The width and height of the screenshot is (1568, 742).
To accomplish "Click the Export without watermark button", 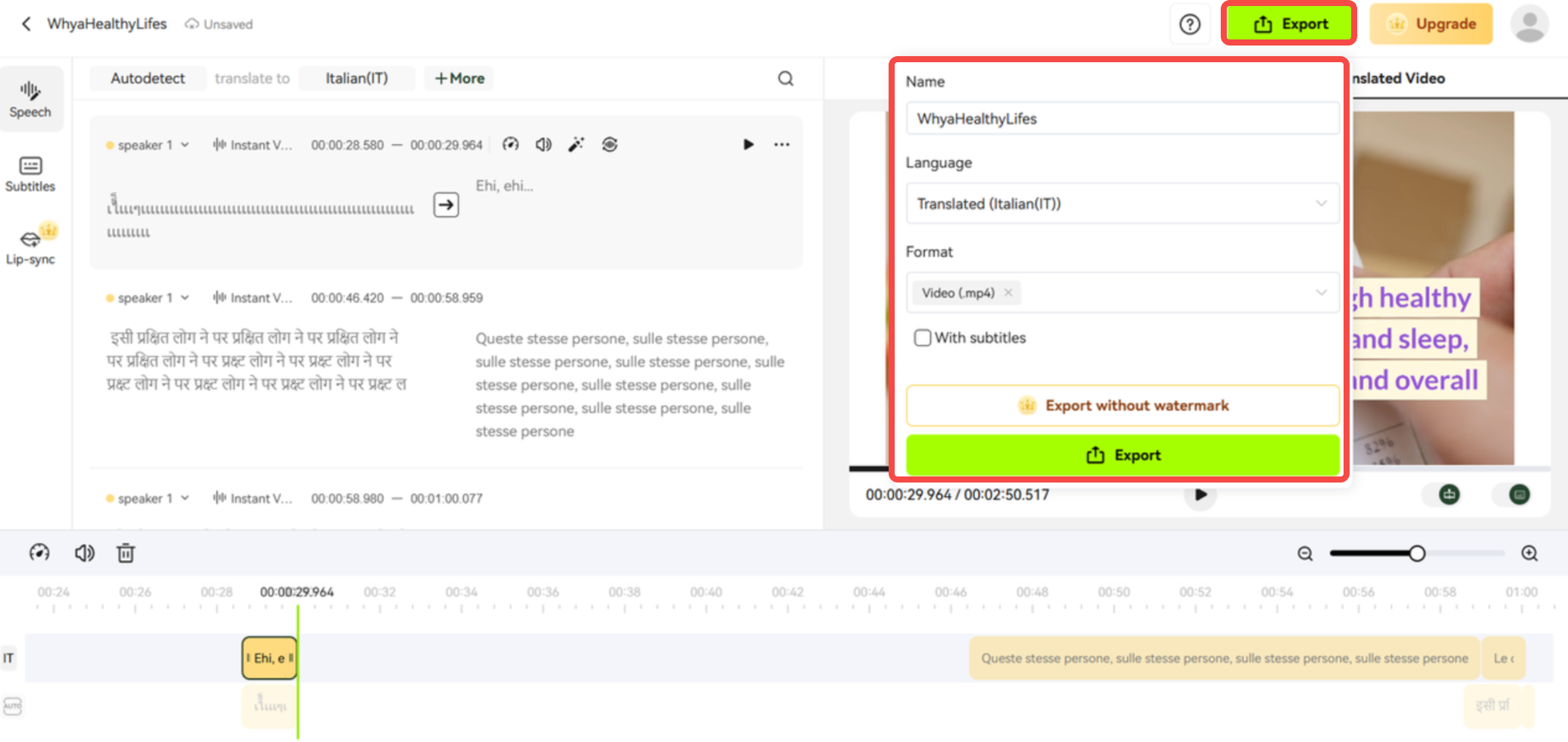I will (x=1122, y=405).
